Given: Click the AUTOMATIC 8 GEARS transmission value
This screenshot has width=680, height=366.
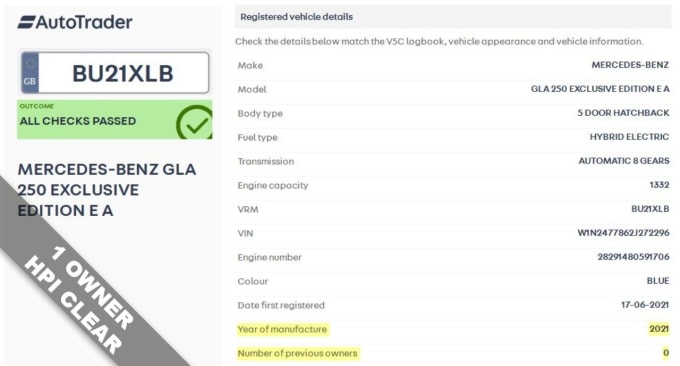Looking at the screenshot, I should click(624, 161).
